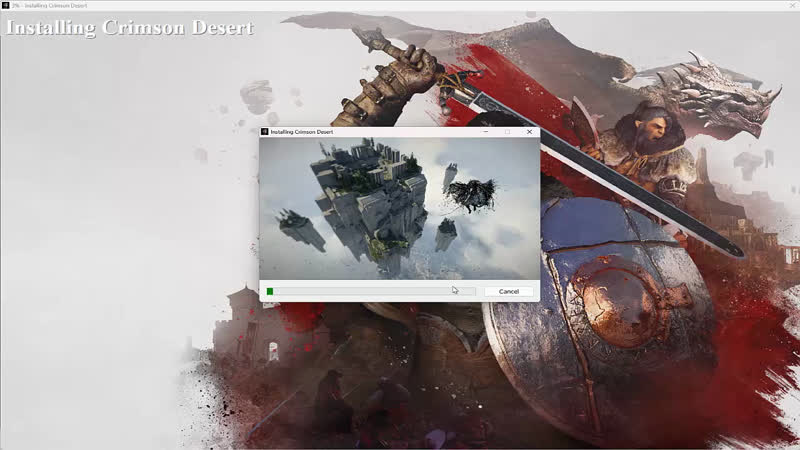Click the Cancel button in the installer
800x450 pixels.
[x=508, y=291]
